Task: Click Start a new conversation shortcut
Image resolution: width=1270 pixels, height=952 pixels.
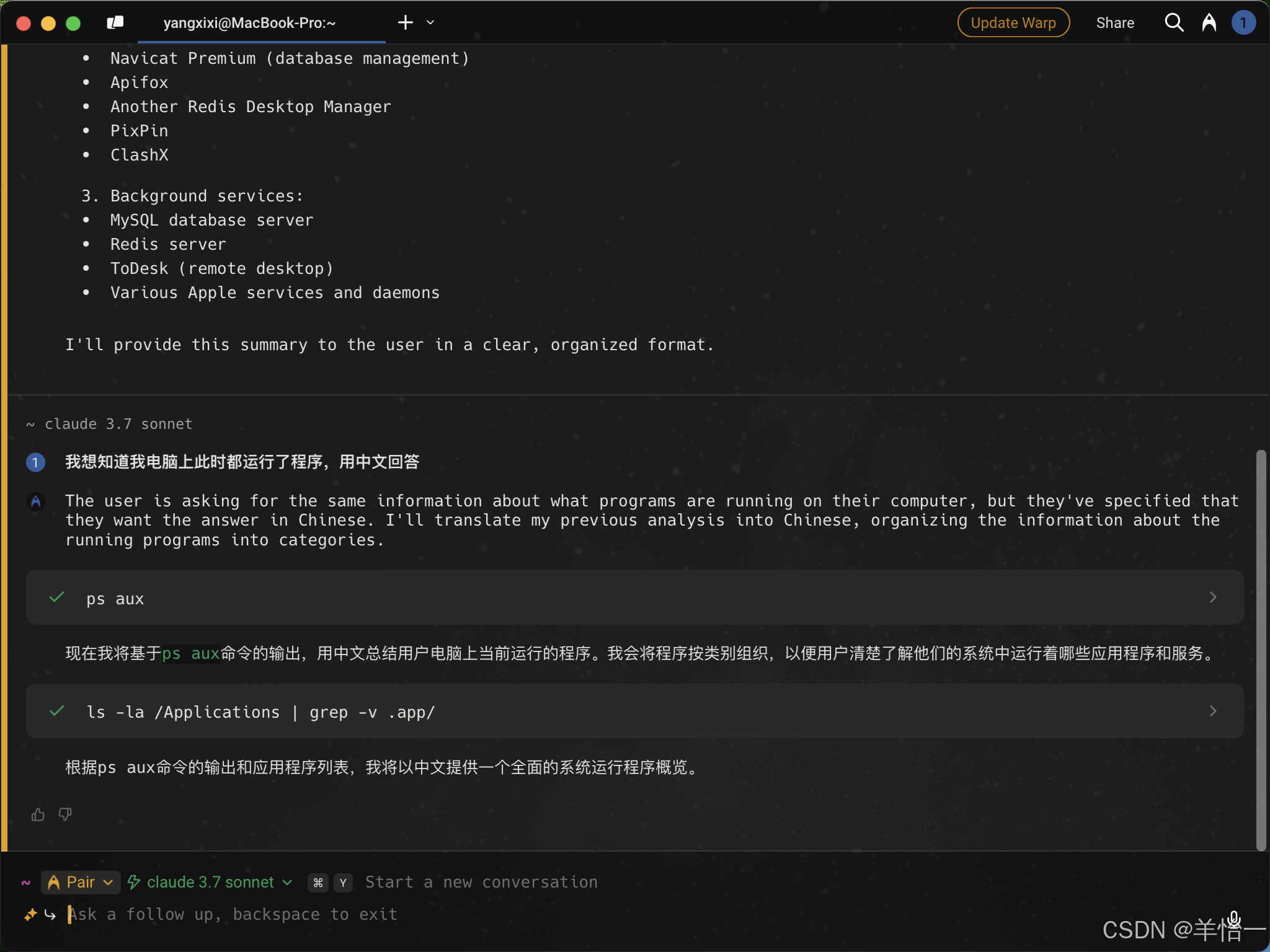Action: (481, 882)
